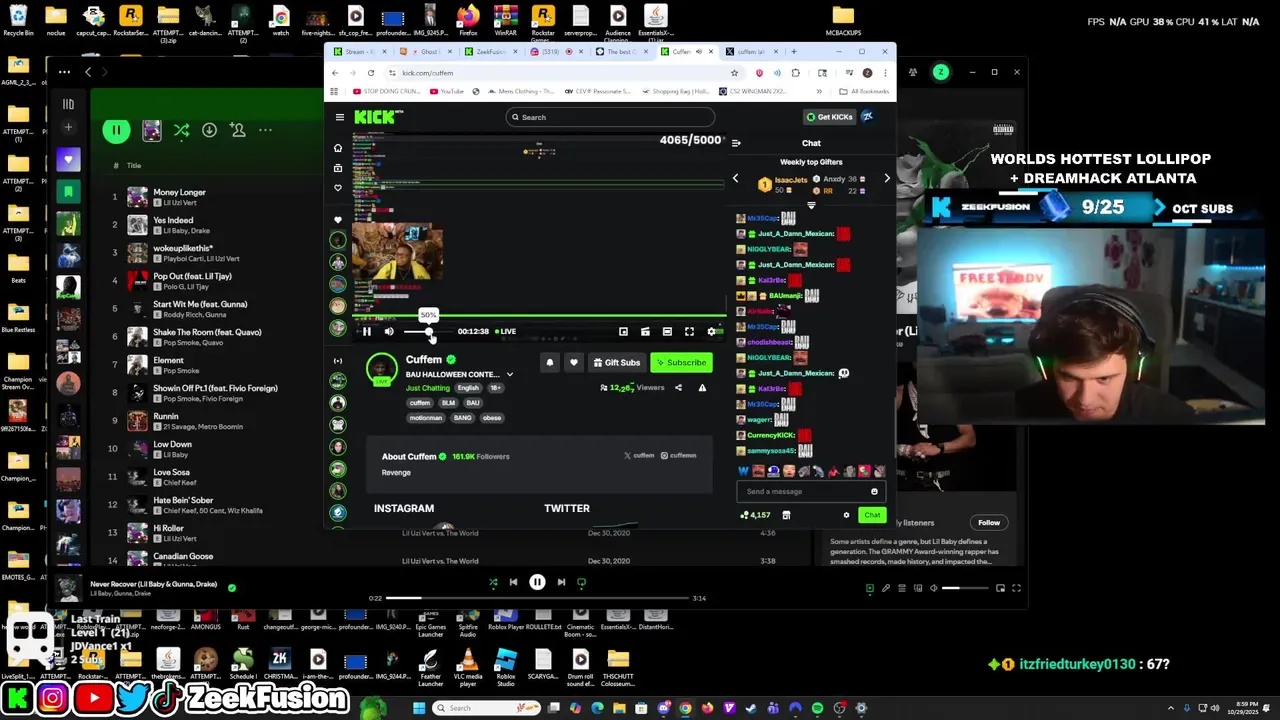Open the All Bookmarks folder
The width and height of the screenshot is (1280, 720).
pyautogui.click(x=863, y=91)
